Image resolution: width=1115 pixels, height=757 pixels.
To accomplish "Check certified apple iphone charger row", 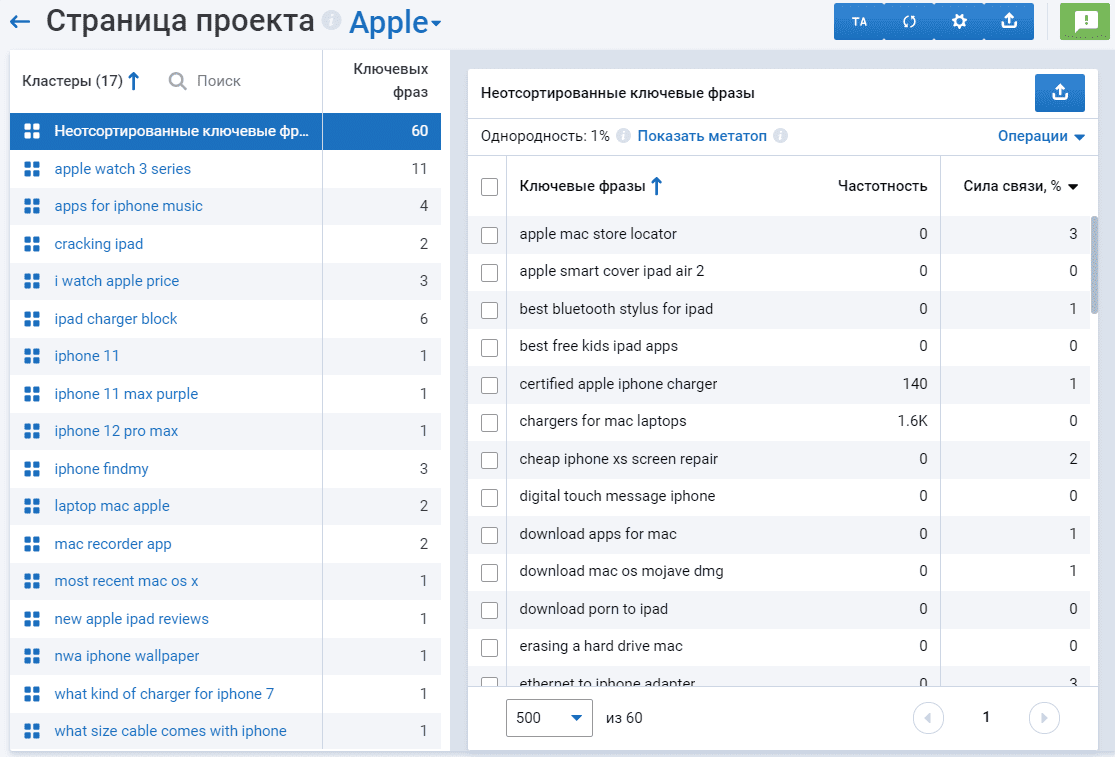I will click(489, 385).
